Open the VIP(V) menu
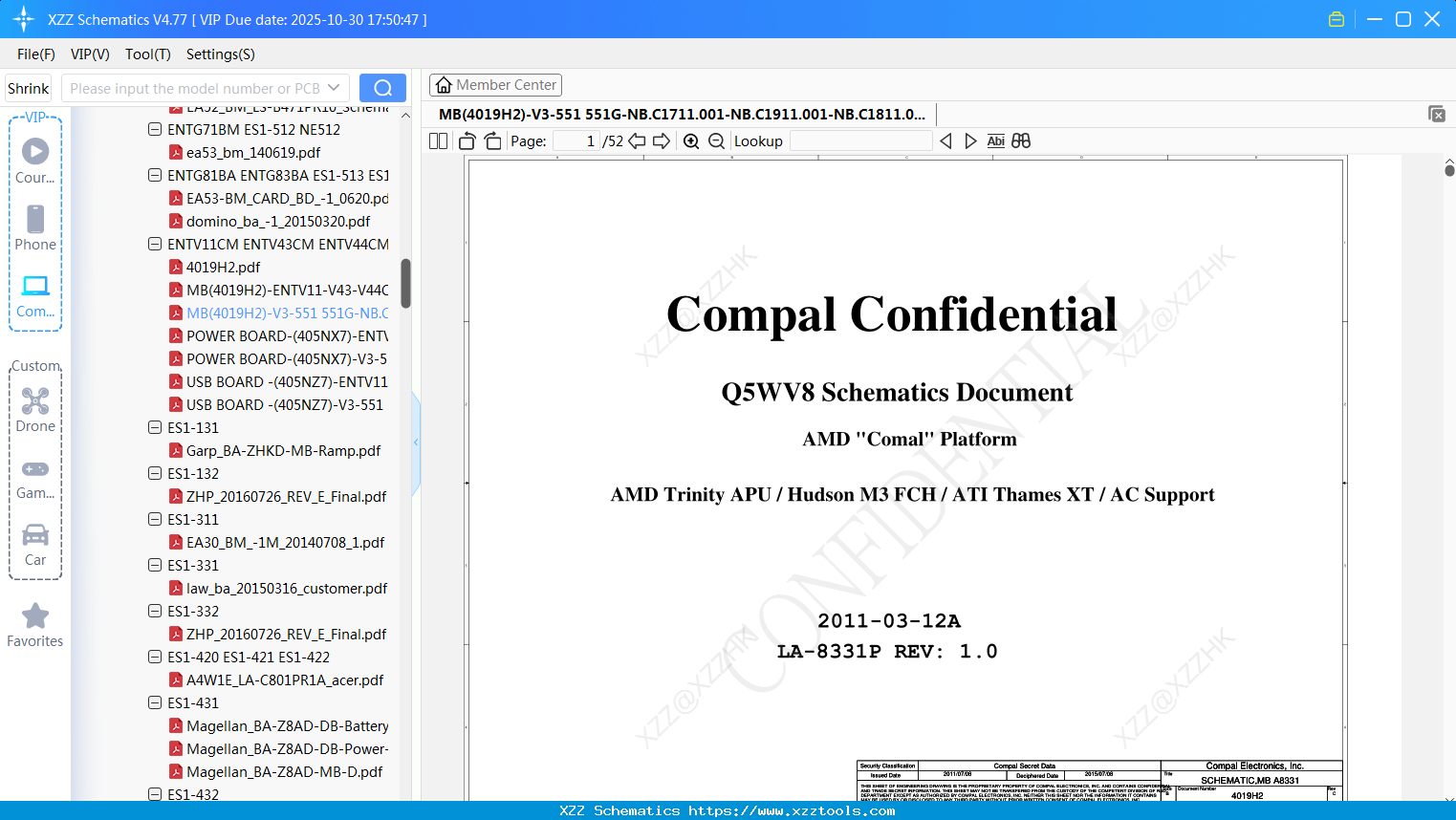Viewport: 1456px width, 820px height. pyautogui.click(x=90, y=54)
